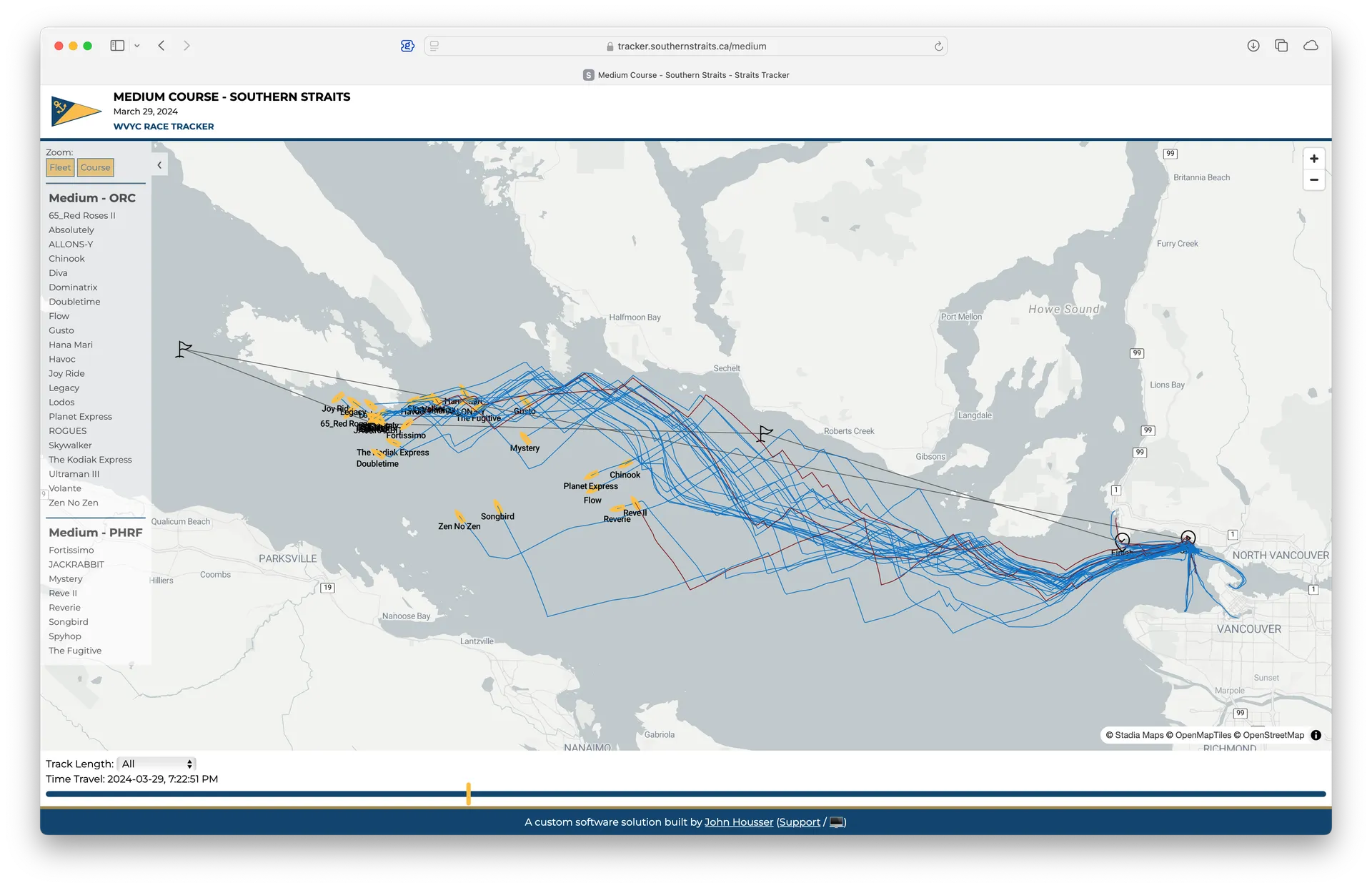The image size is (1372, 888).
Task: Open the tab group dropdown next to sidebar icon
Action: (137, 45)
